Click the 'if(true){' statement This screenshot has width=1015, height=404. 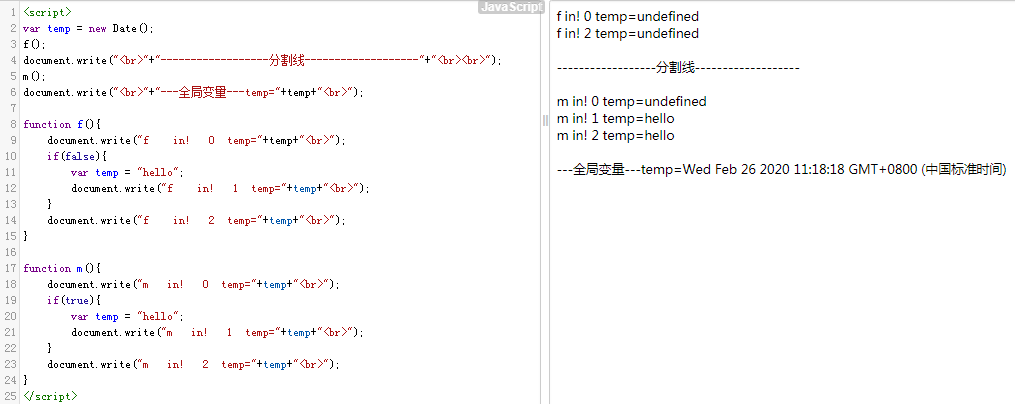coord(74,300)
